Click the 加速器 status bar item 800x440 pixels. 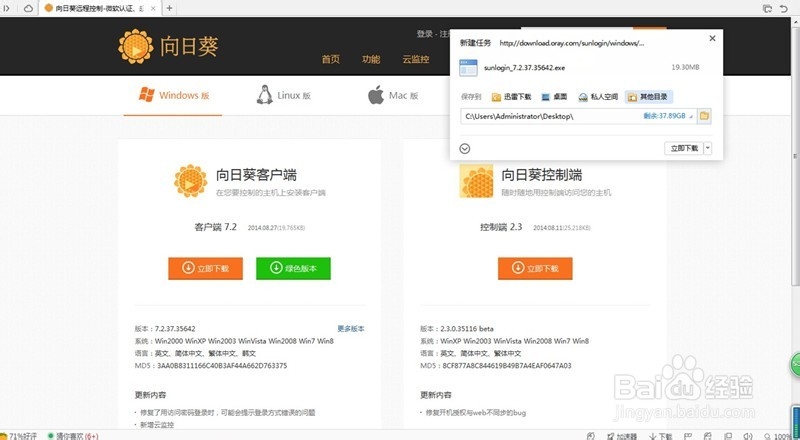pyautogui.click(x=621, y=436)
